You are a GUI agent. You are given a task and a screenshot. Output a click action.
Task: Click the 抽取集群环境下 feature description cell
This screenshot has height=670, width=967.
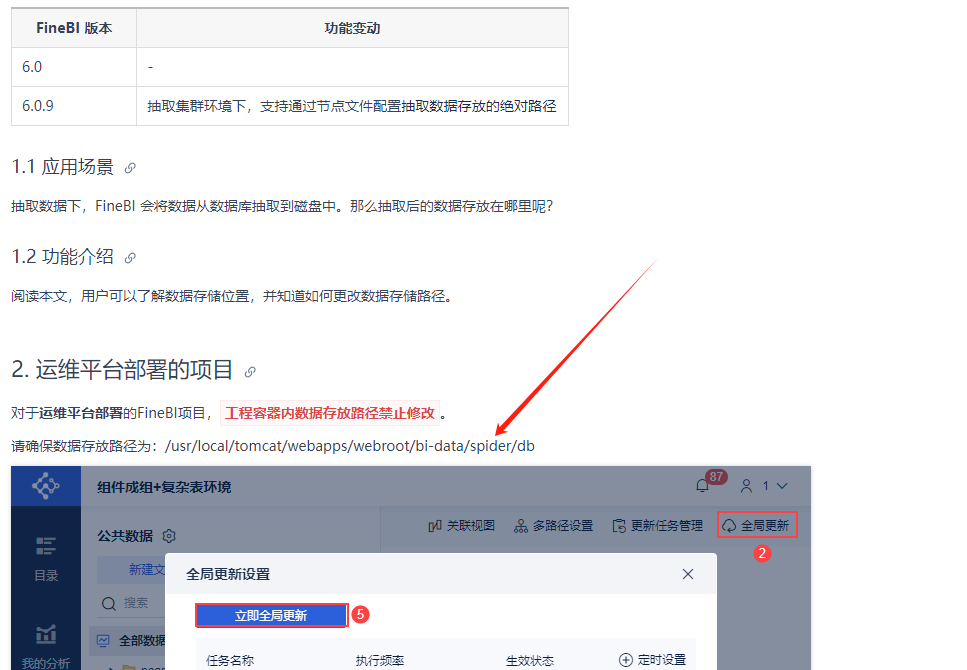[x=352, y=106]
